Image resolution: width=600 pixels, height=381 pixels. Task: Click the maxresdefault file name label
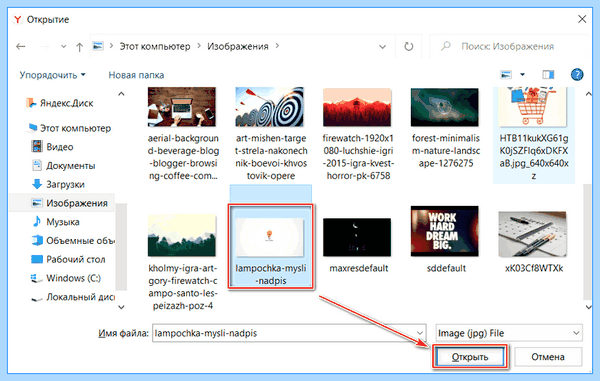(359, 269)
